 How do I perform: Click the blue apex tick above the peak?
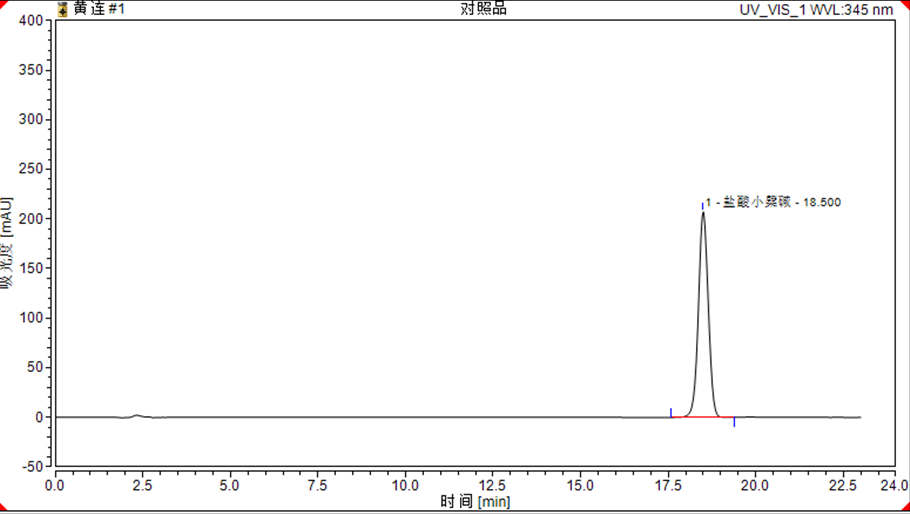click(702, 205)
